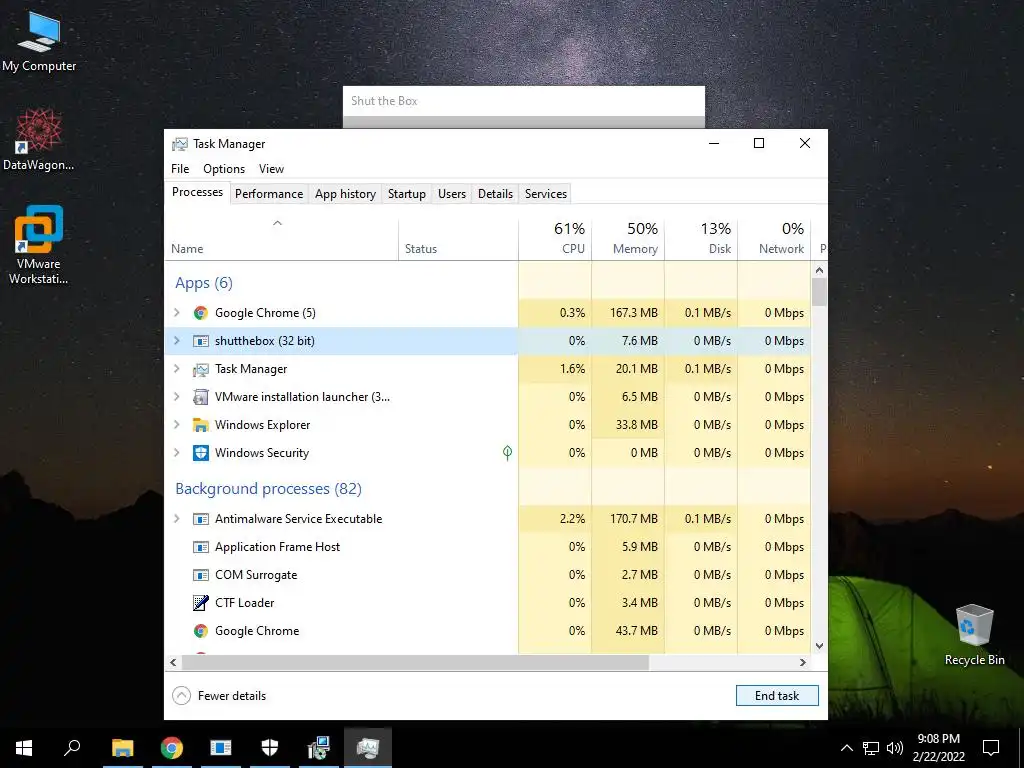The height and width of the screenshot is (768, 1024).
Task: Open the notification center icon
Action: pos(991,748)
